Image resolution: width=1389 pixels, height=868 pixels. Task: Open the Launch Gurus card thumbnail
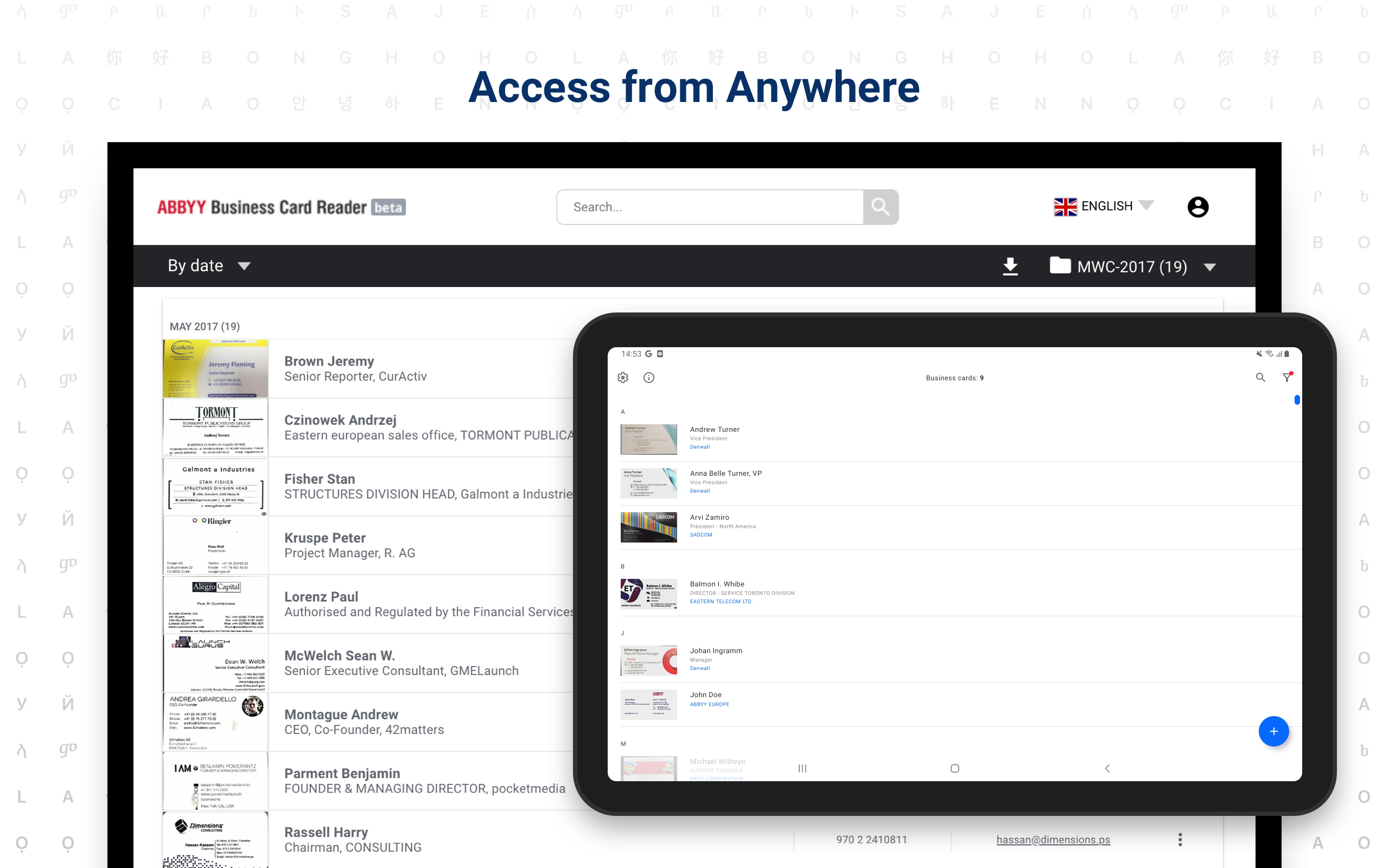click(x=216, y=663)
